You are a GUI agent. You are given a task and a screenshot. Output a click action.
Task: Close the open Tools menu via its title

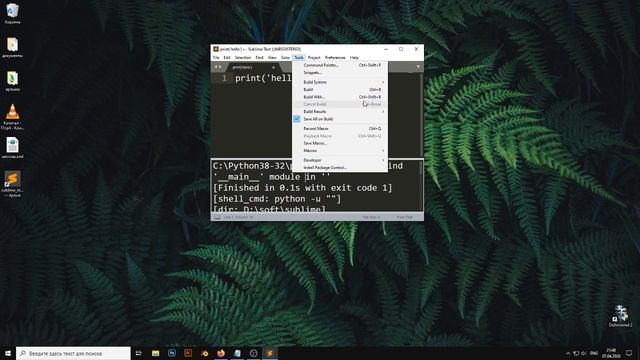[x=299, y=58]
